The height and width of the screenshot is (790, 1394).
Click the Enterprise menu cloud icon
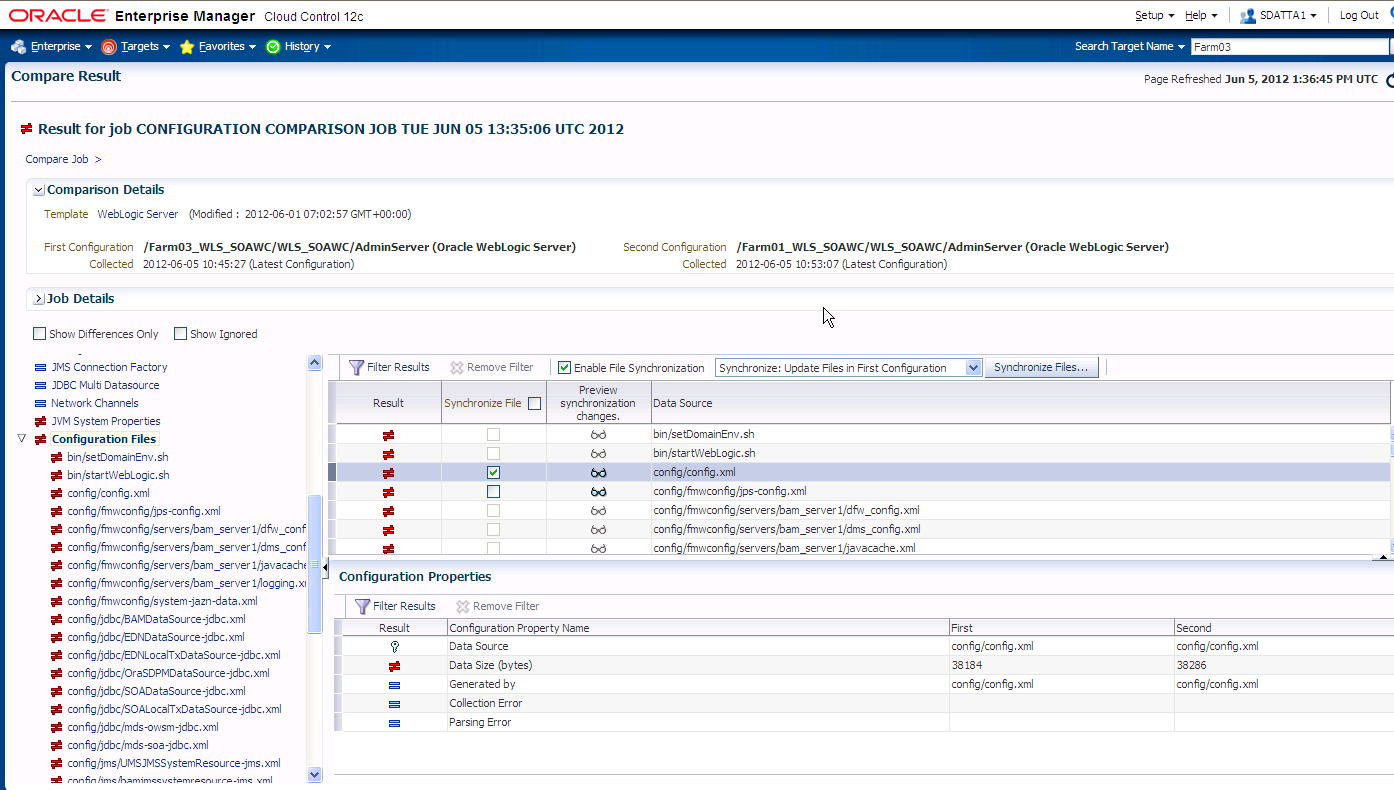pyautogui.click(x=19, y=46)
